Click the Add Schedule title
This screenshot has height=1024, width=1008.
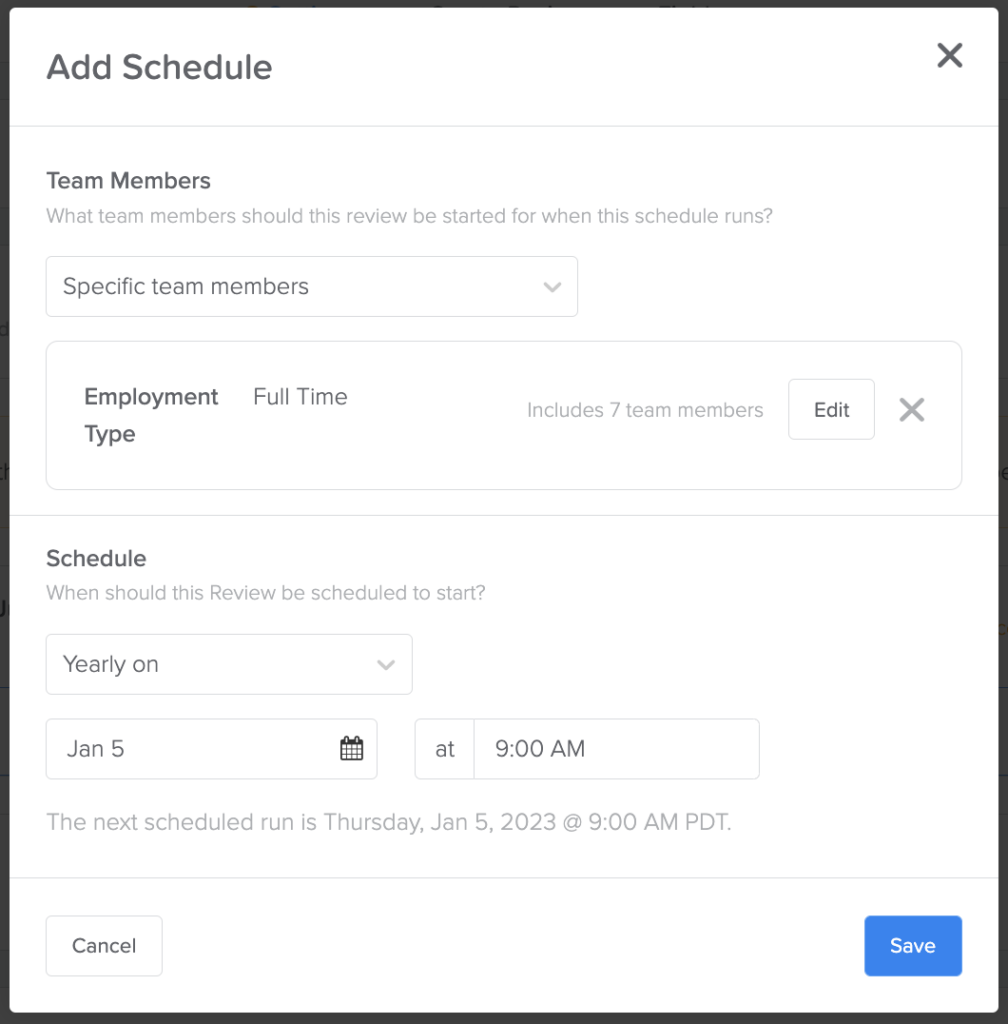click(x=158, y=66)
